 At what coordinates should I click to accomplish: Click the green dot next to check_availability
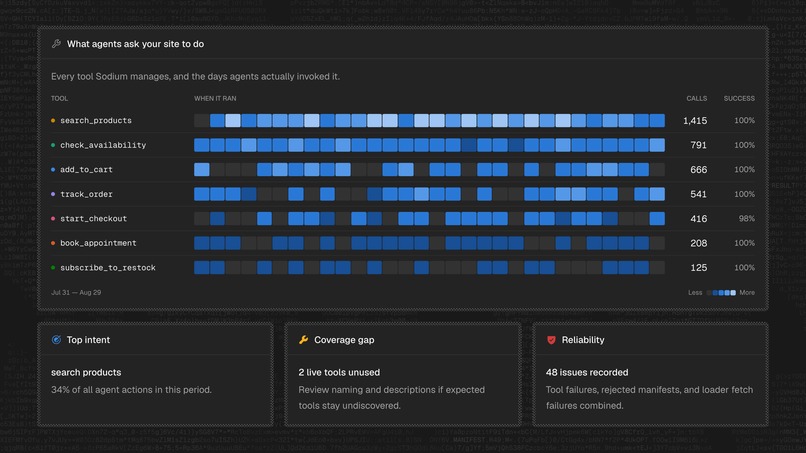coord(53,145)
